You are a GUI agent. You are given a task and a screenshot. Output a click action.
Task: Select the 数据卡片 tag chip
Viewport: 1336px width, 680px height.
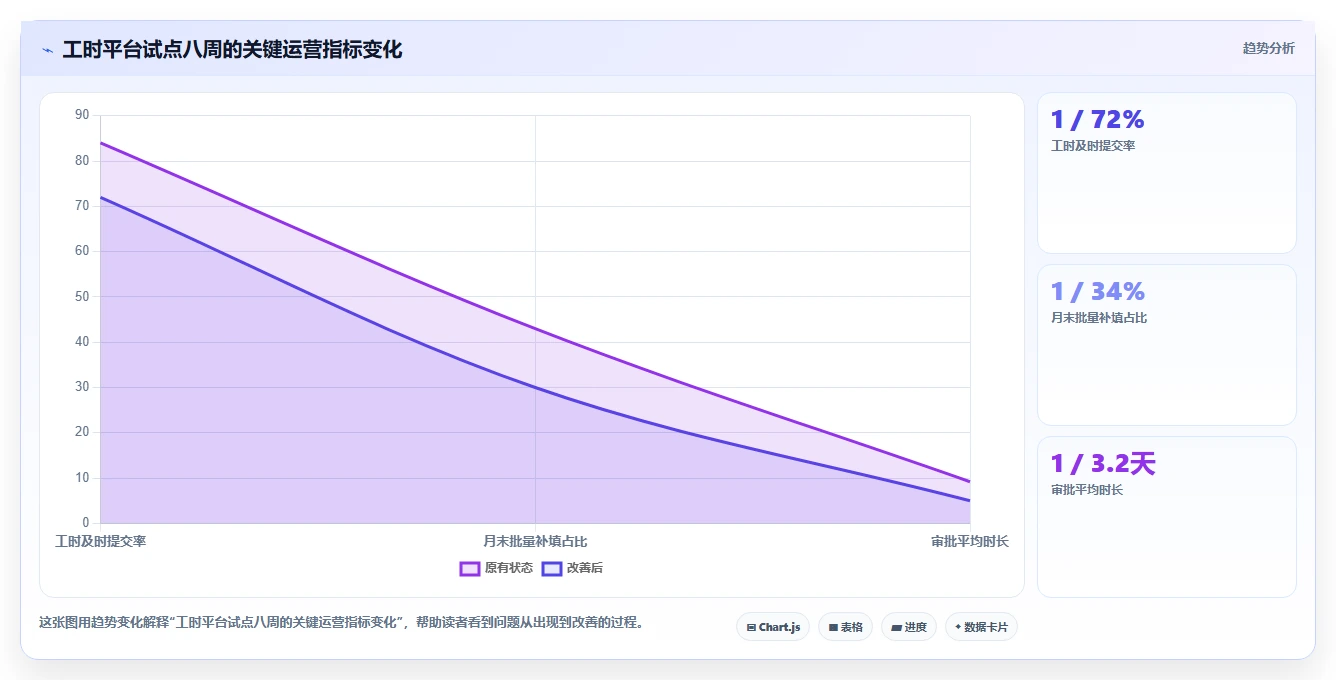[981, 627]
